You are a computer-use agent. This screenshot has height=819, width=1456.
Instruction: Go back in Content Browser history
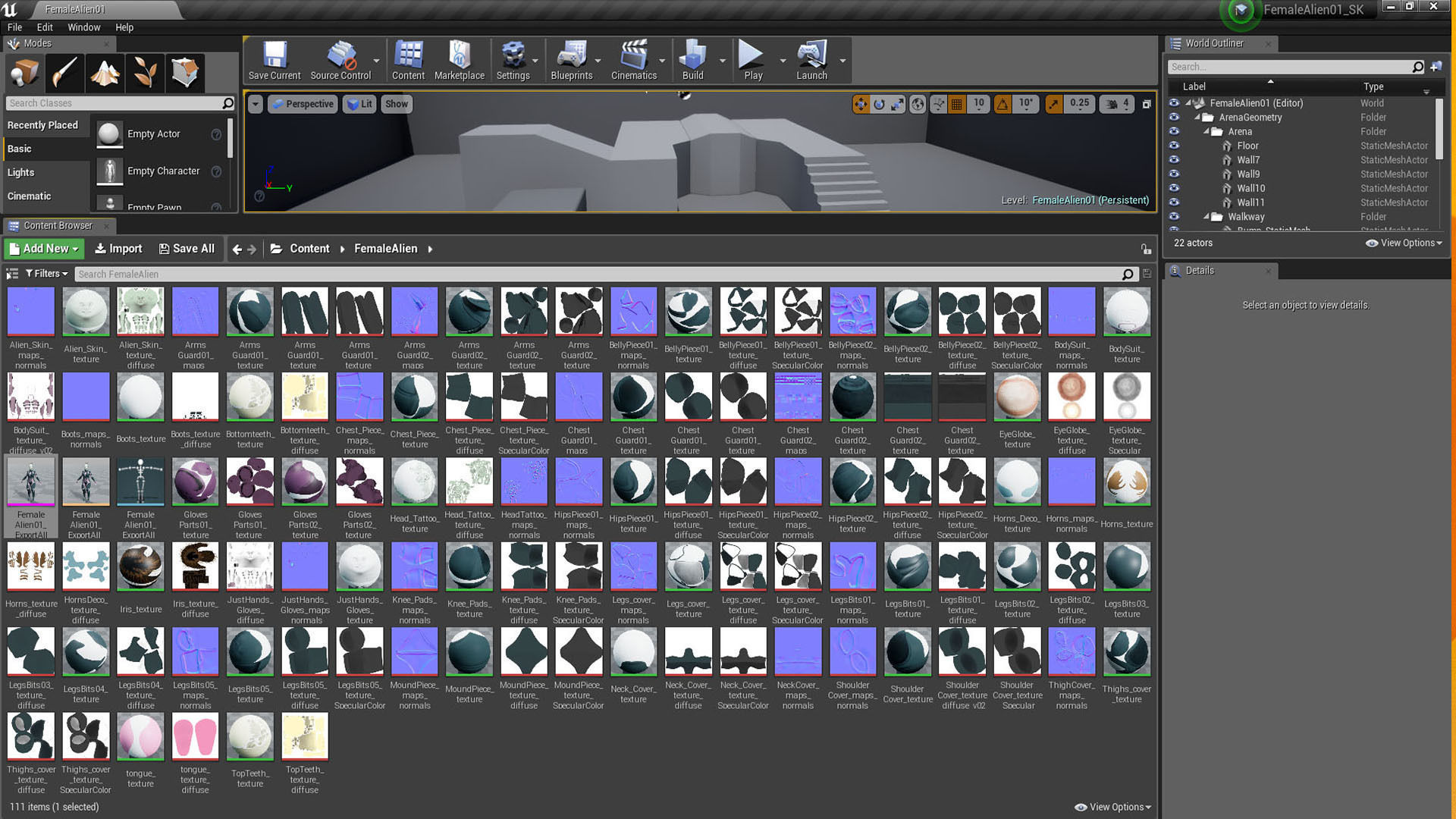click(x=237, y=249)
